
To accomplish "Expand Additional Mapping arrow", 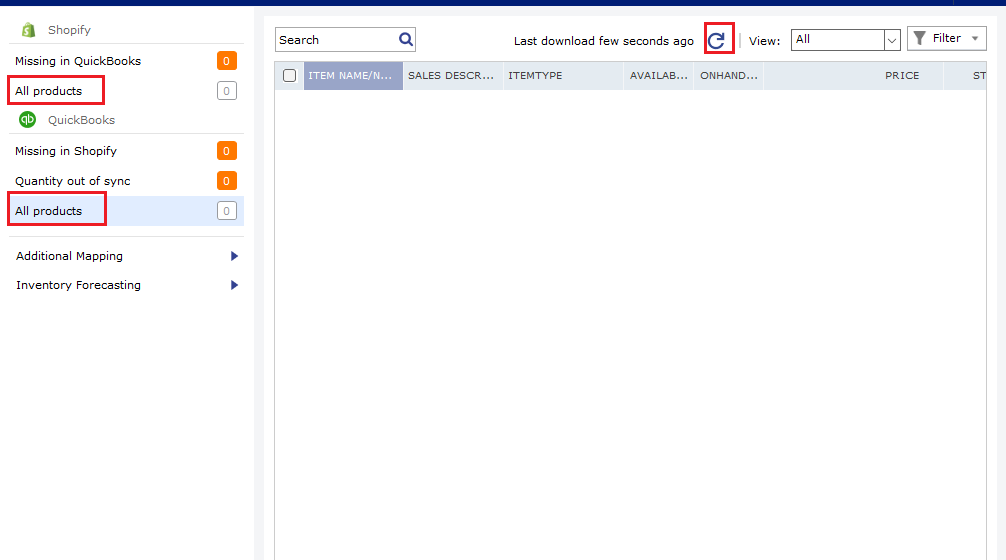I will (x=234, y=256).
